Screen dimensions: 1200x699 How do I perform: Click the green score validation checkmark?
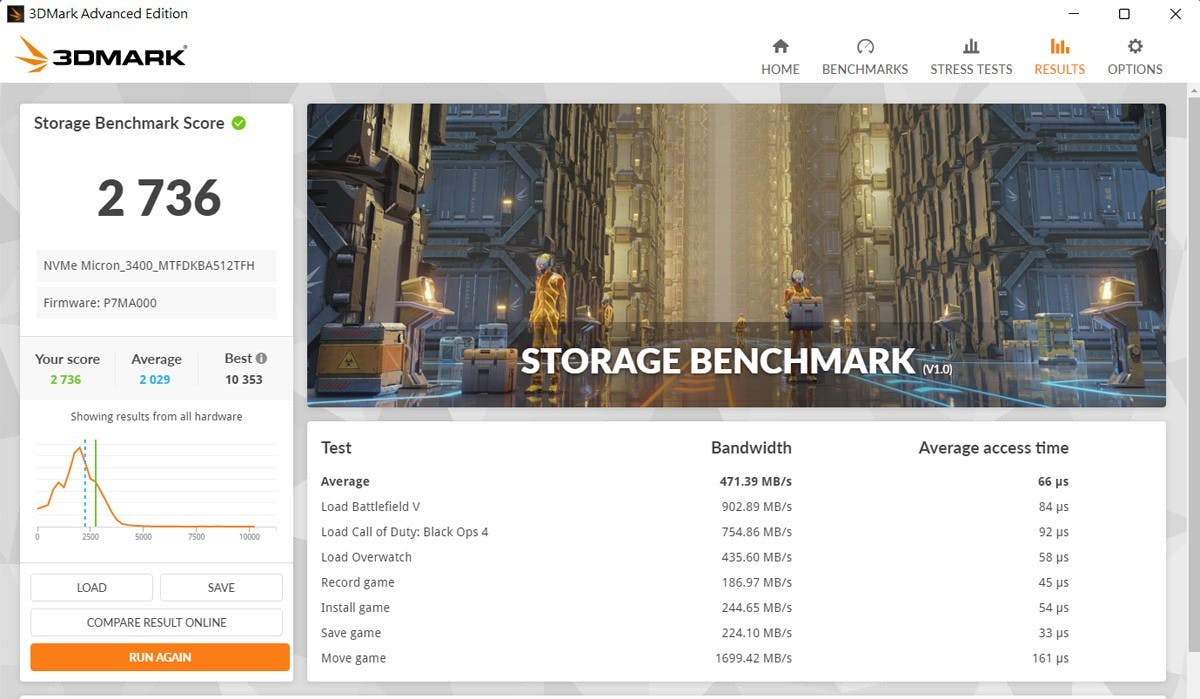[239, 123]
